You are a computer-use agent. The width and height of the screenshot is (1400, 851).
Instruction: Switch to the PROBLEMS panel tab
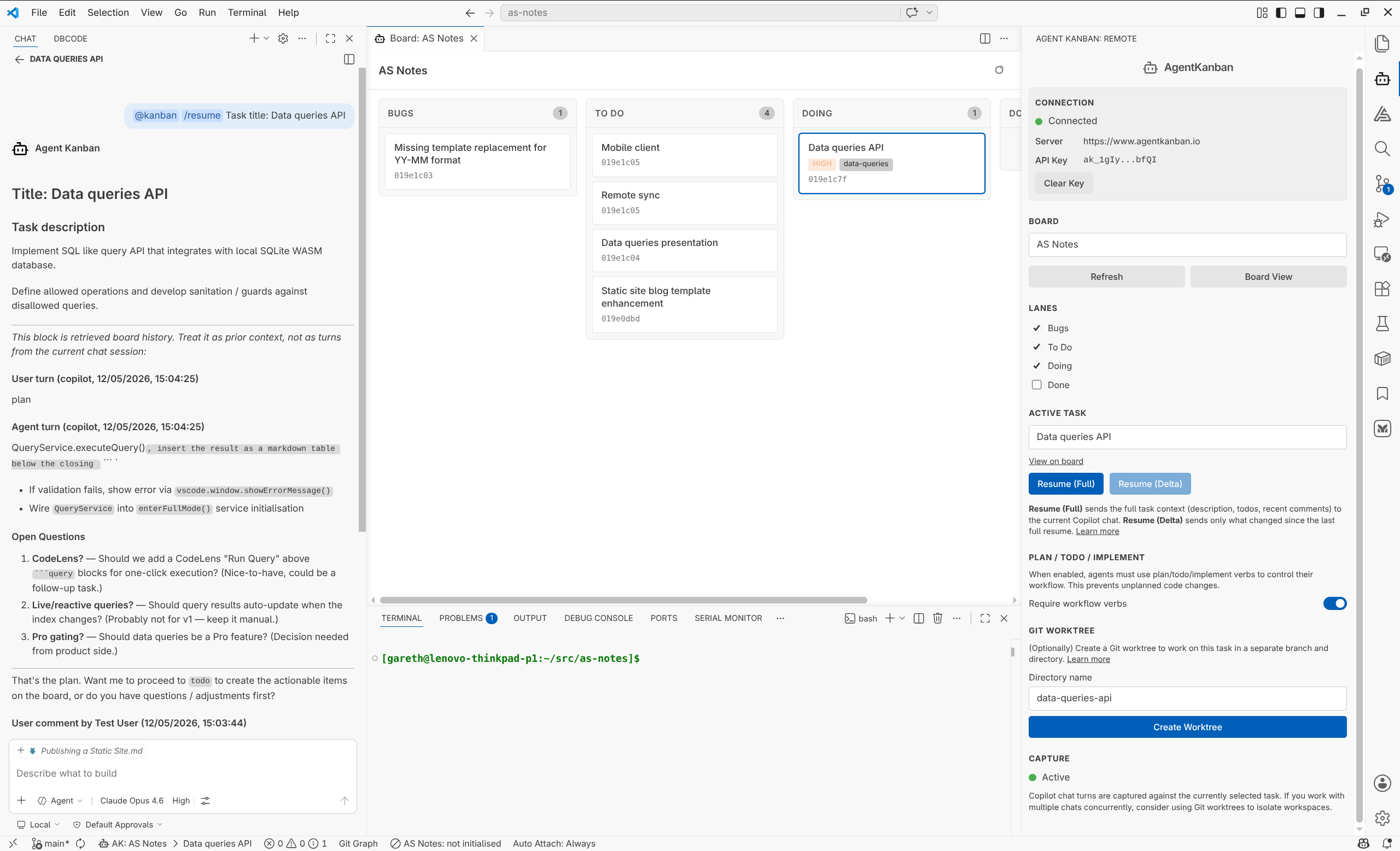468,618
